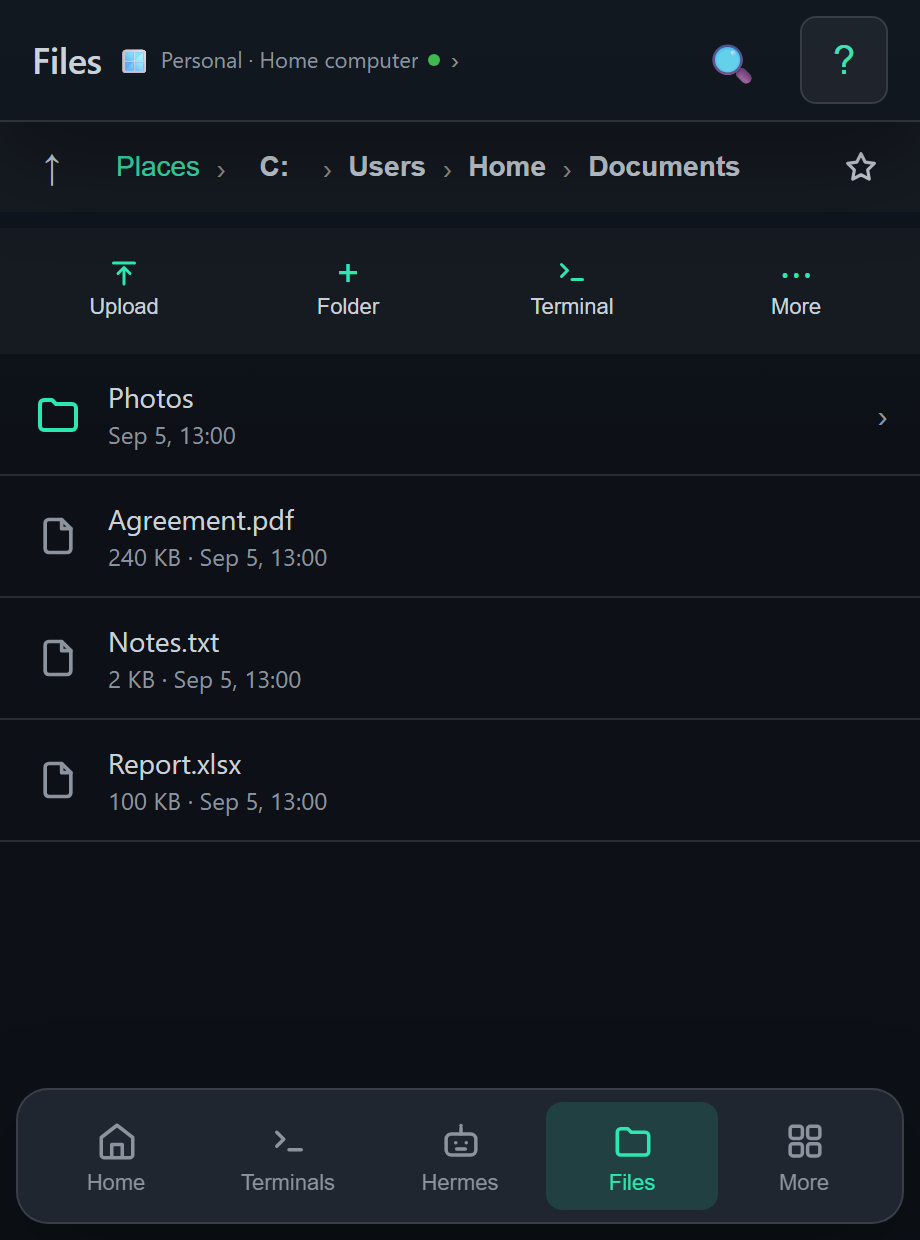Go to Places in breadcrumb

tap(158, 167)
